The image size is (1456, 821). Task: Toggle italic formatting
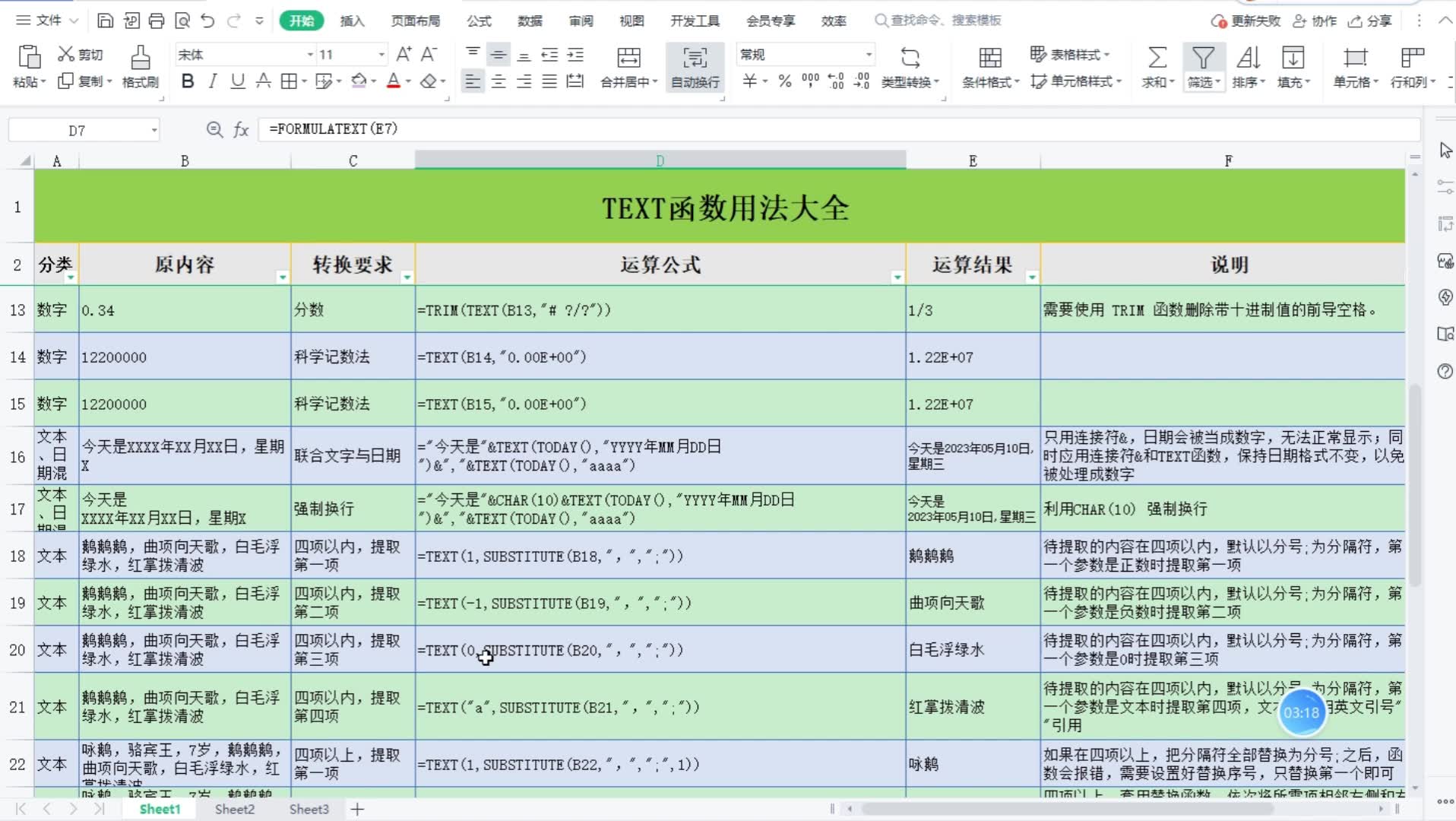click(212, 81)
